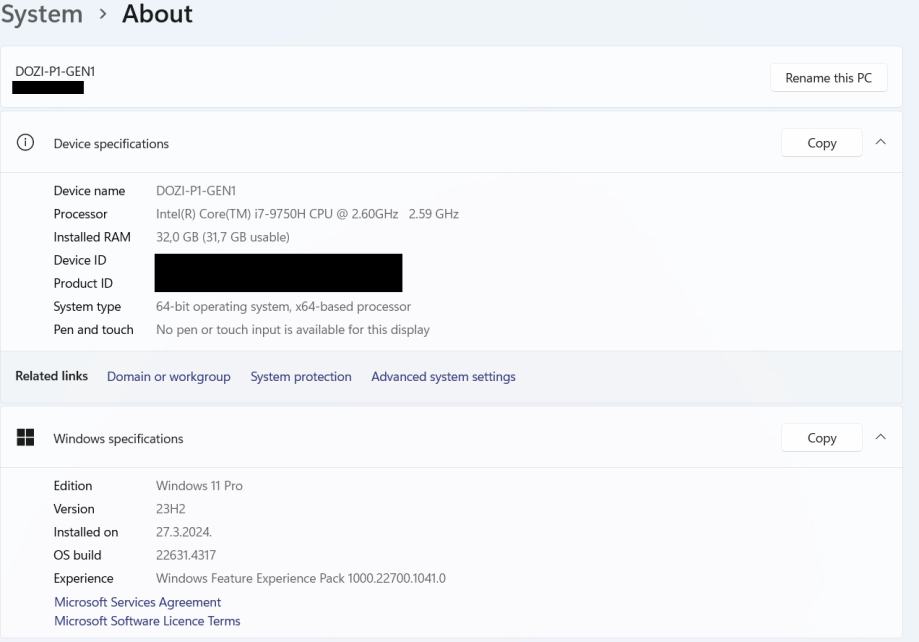Select the PC name DOZI-P1-GEN1 at top
Image resolution: width=919 pixels, height=642 pixels.
tap(55, 72)
